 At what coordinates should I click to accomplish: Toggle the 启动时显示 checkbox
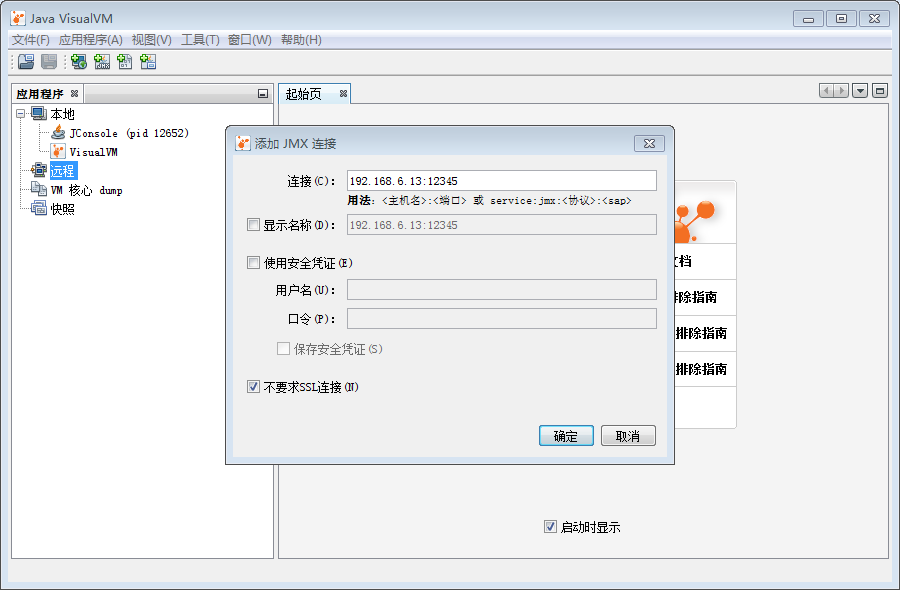(x=550, y=527)
